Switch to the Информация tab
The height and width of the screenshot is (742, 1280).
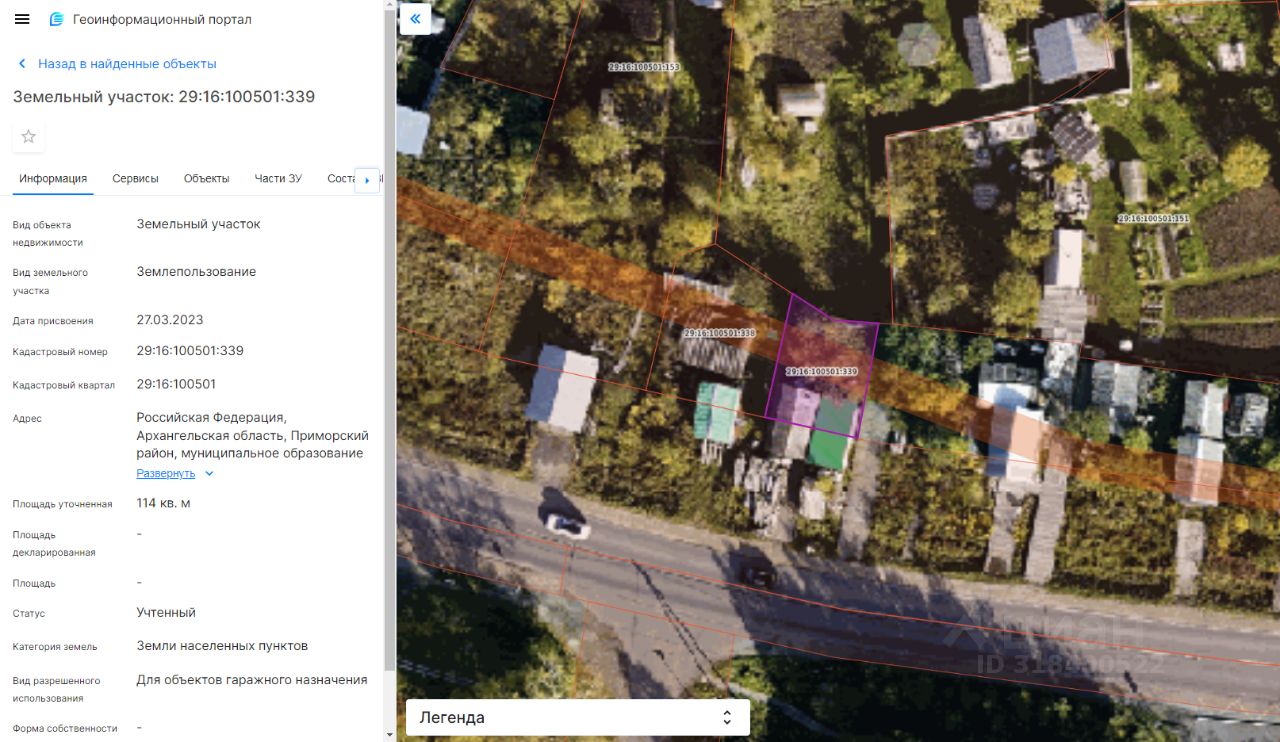[x=53, y=179]
